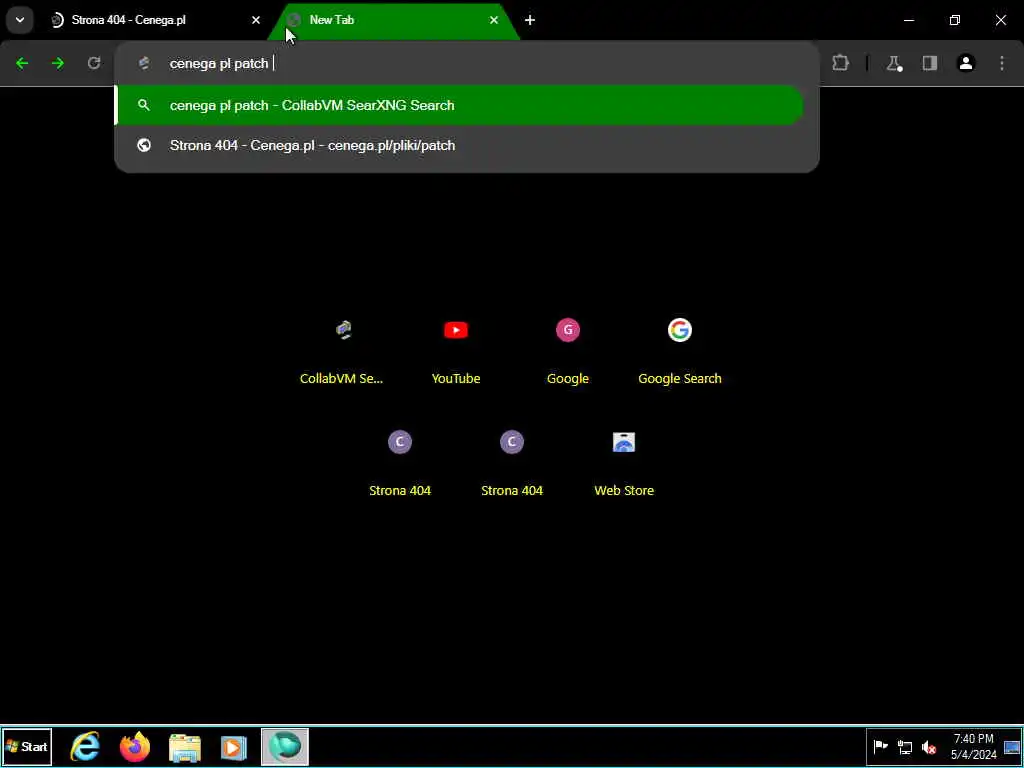Open File Explorer folder in taskbar

click(x=185, y=746)
